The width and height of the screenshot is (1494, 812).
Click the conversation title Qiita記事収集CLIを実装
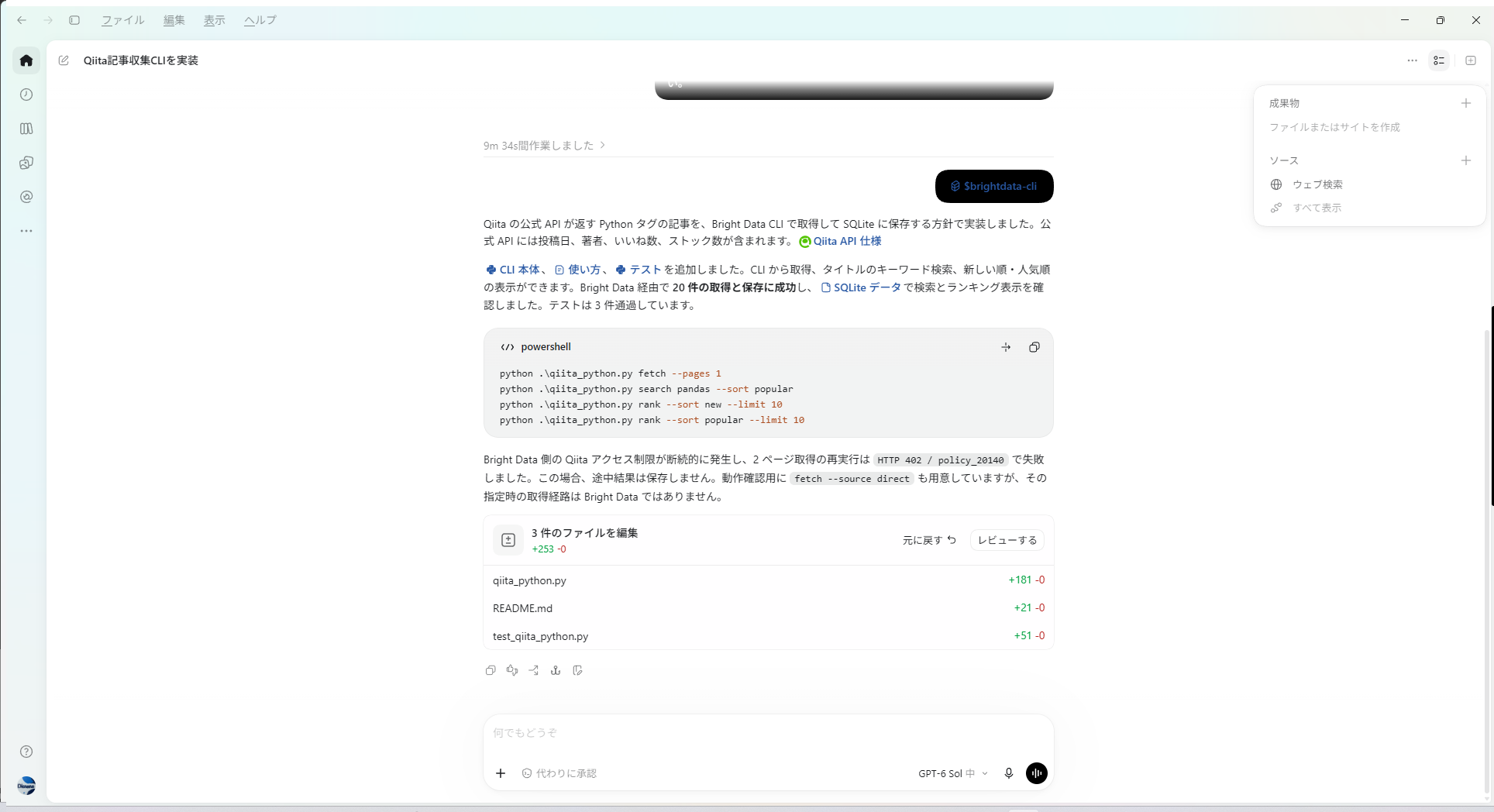(141, 60)
